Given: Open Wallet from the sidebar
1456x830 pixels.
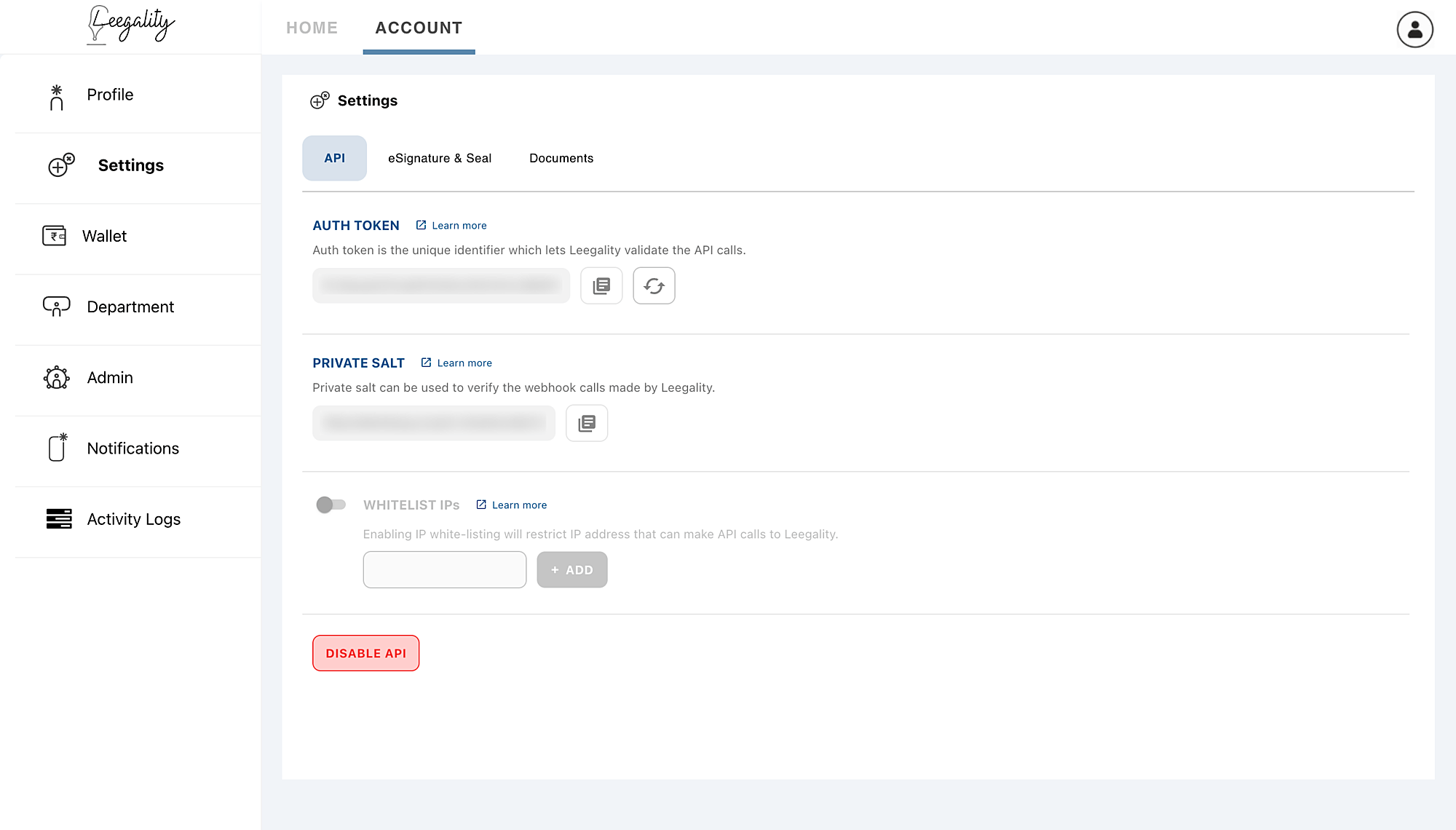Looking at the screenshot, I should pos(104,237).
